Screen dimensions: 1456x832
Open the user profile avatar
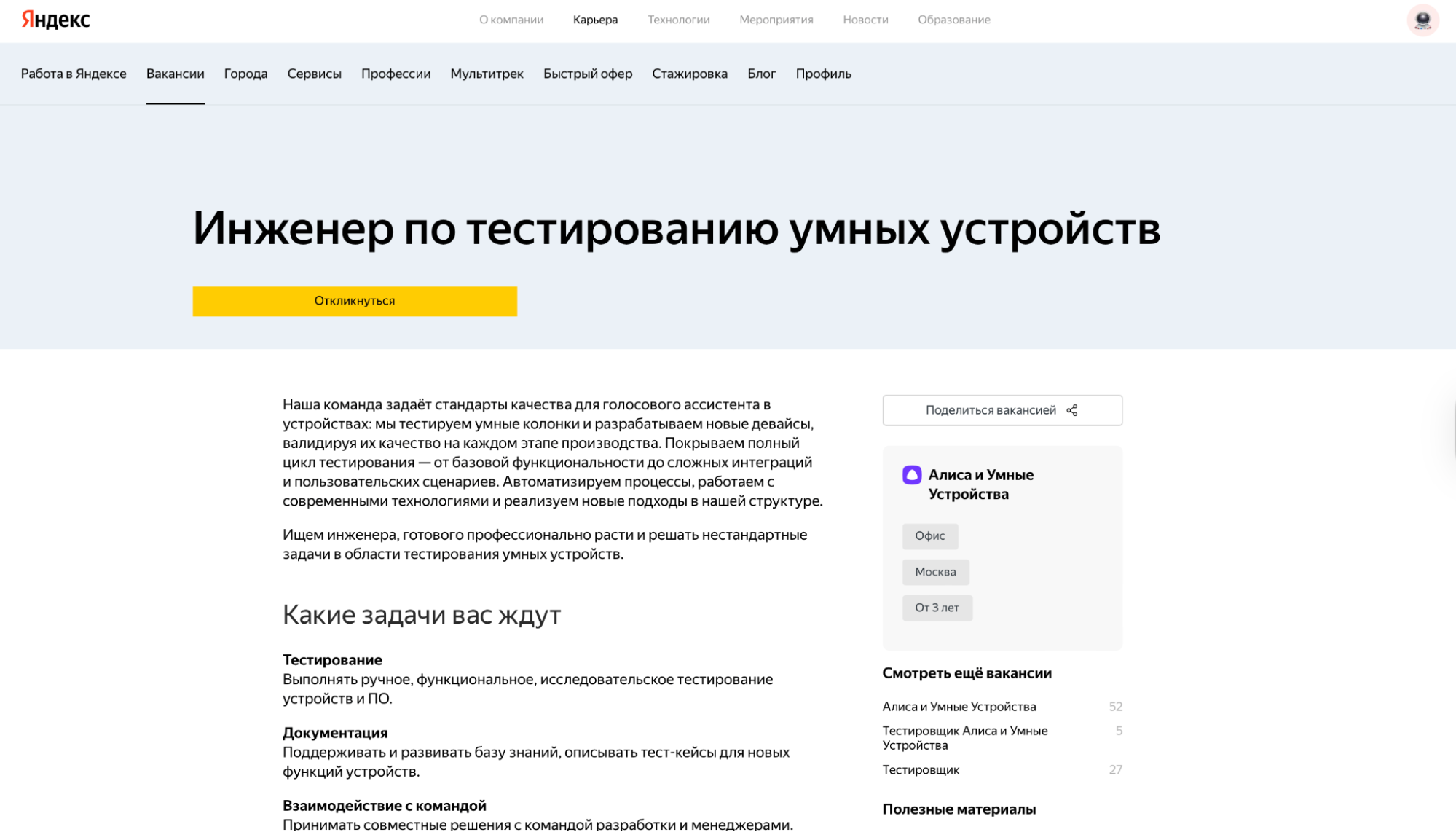click(x=1422, y=20)
